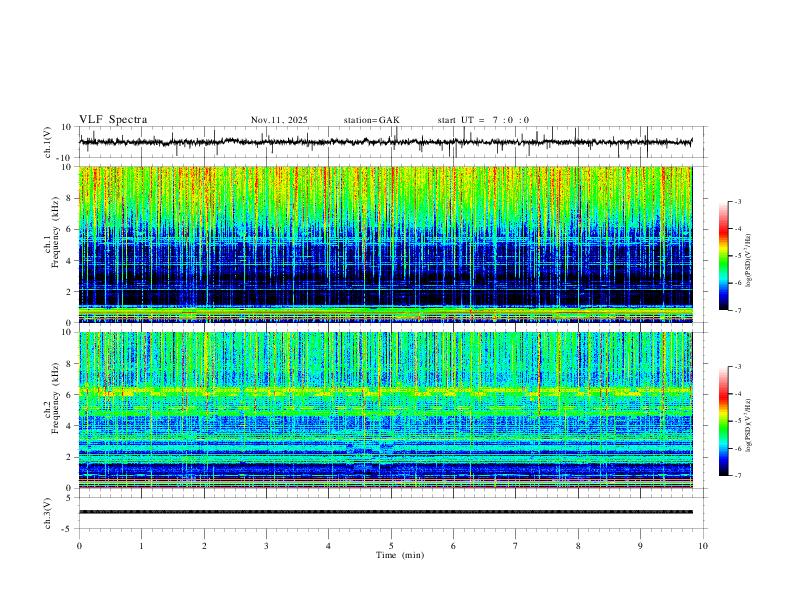Screen dimensions: 792x612
Task: Click the ch.2 spectrogram panel
Action: (x=386, y=410)
